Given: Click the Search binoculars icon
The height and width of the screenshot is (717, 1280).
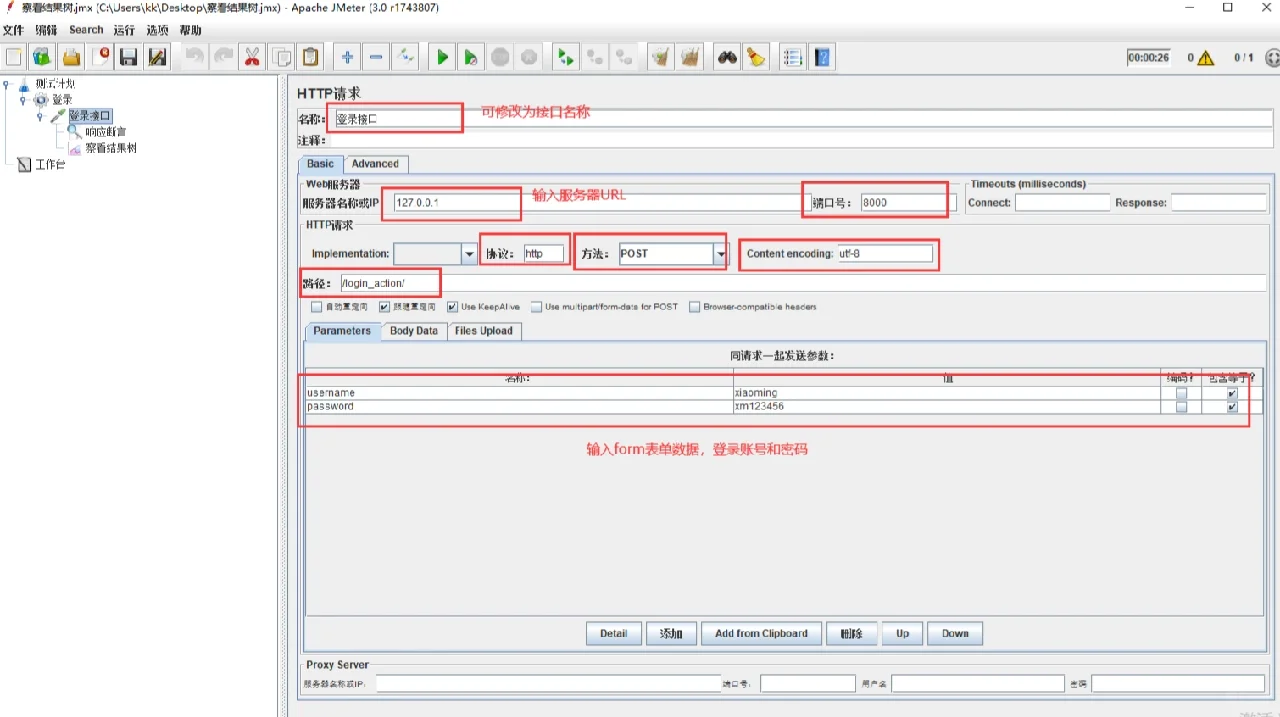Looking at the screenshot, I should (x=727, y=57).
